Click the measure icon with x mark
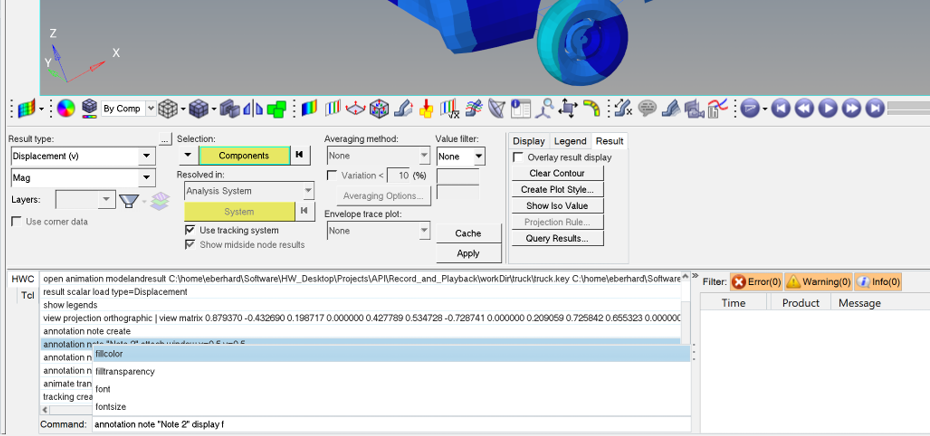Image resolution: width=930 pixels, height=436 pixels. point(623,108)
